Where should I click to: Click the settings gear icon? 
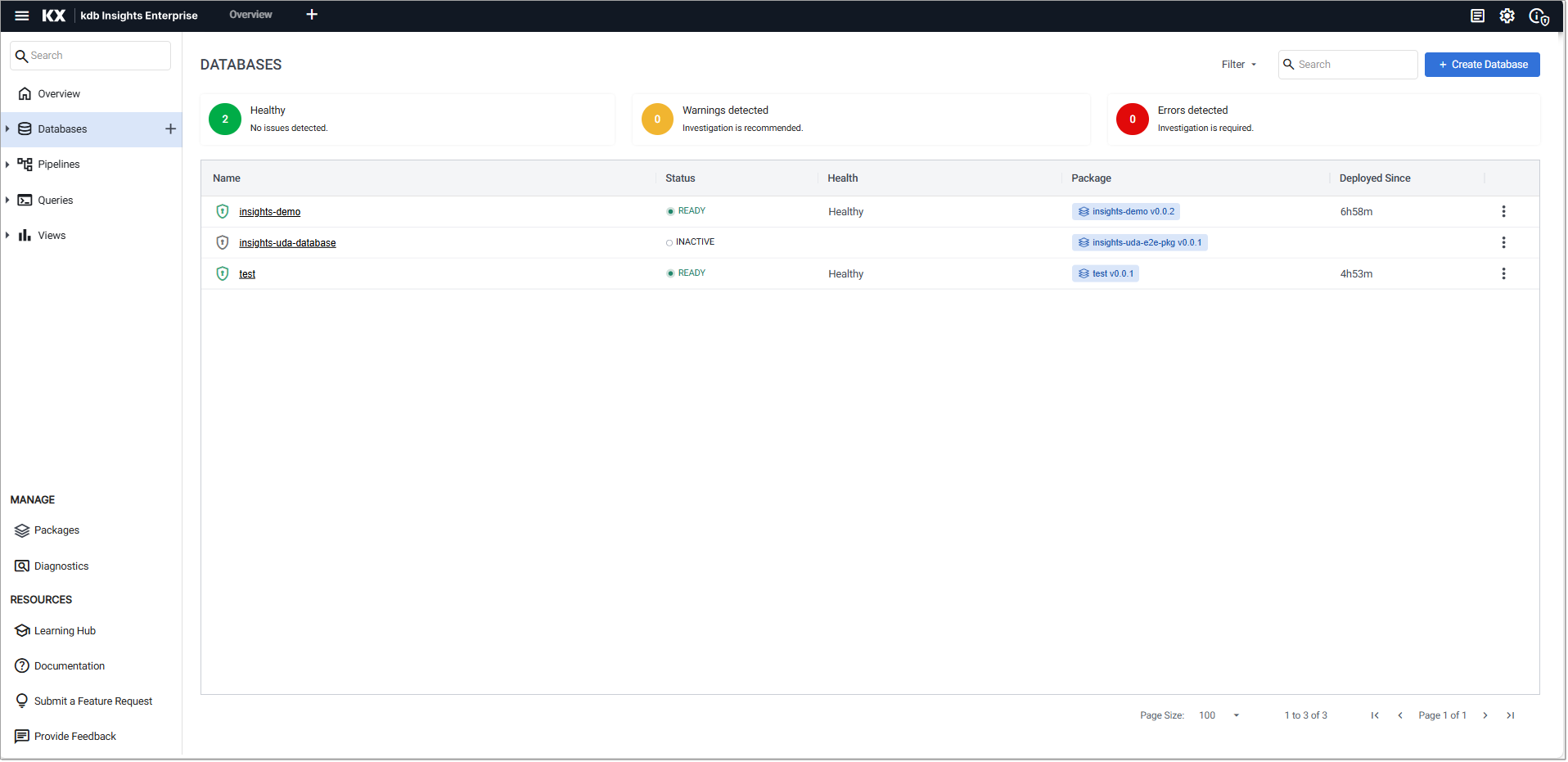1507,16
